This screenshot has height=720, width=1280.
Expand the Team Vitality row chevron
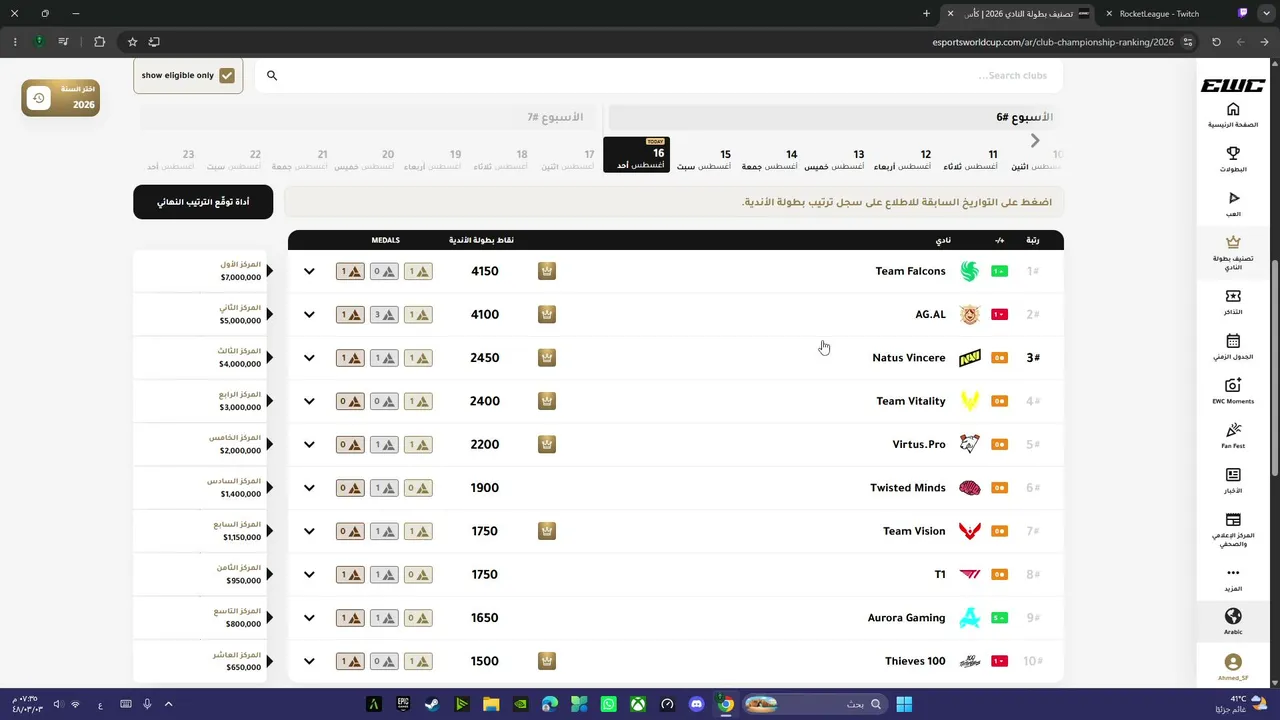[x=309, y=401]
